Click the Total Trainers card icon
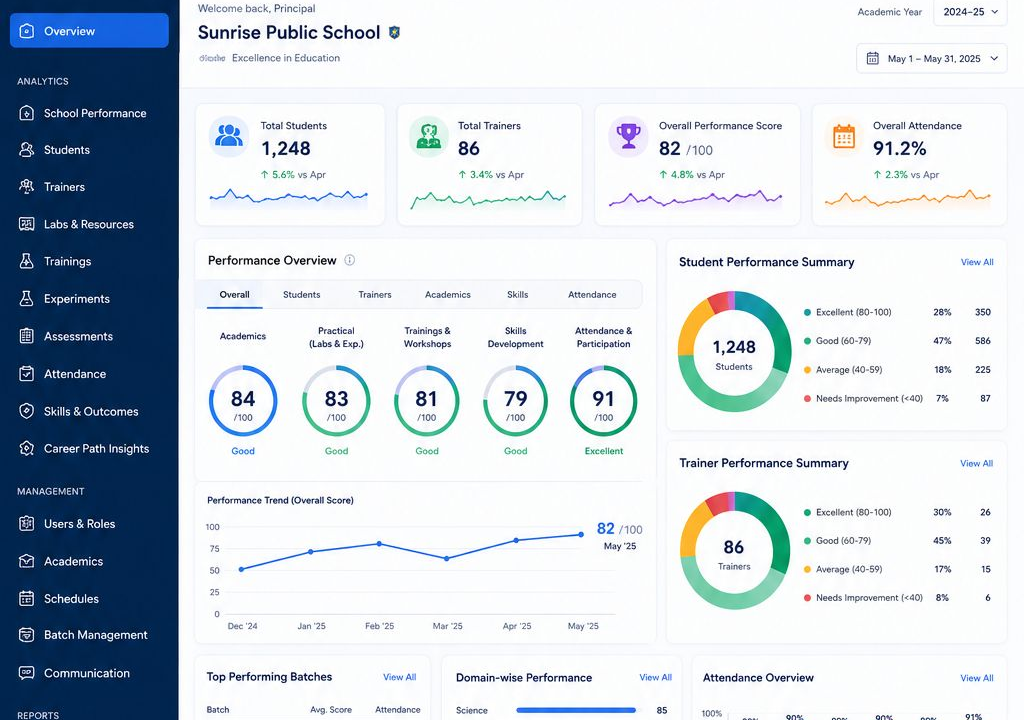 (x=428, y=136)
